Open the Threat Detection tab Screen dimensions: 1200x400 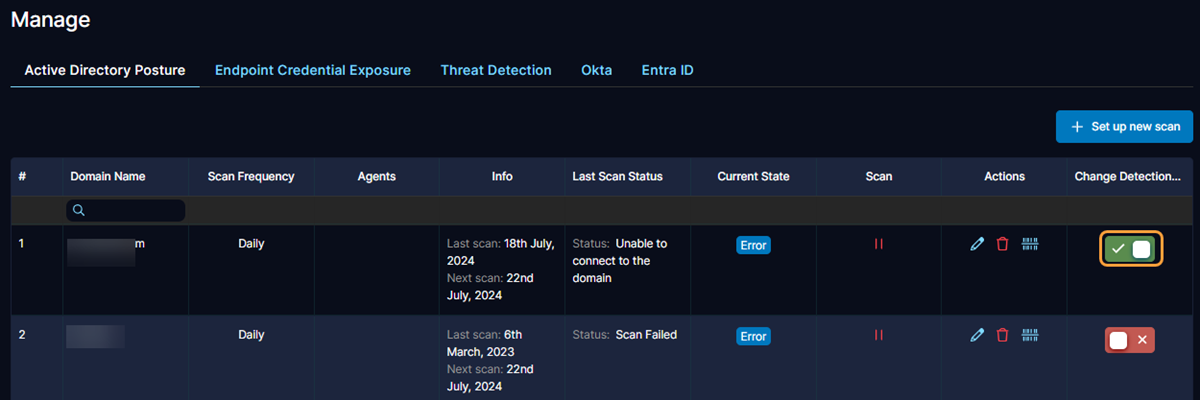[496, 70]
